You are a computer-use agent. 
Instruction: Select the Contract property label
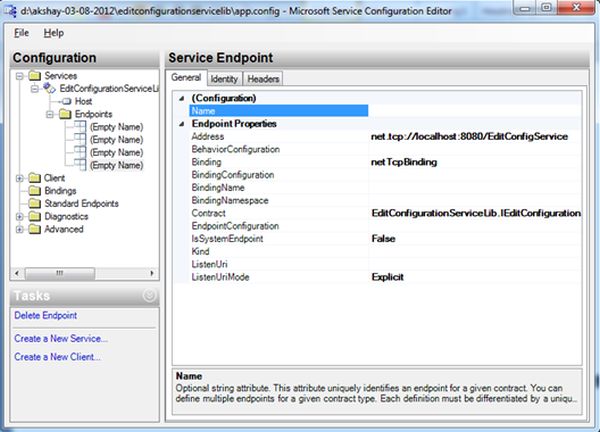pos(209,213)
